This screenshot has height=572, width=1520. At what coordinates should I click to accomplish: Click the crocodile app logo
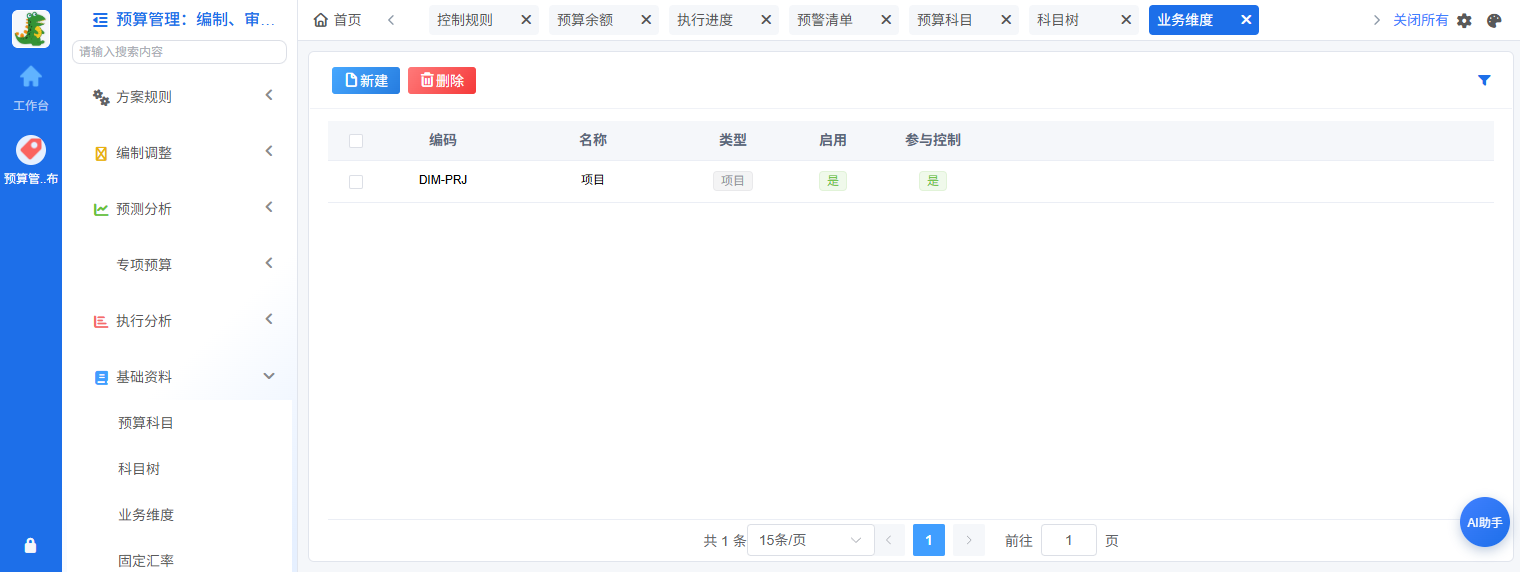pyautogui.click(x=31, y=29)
